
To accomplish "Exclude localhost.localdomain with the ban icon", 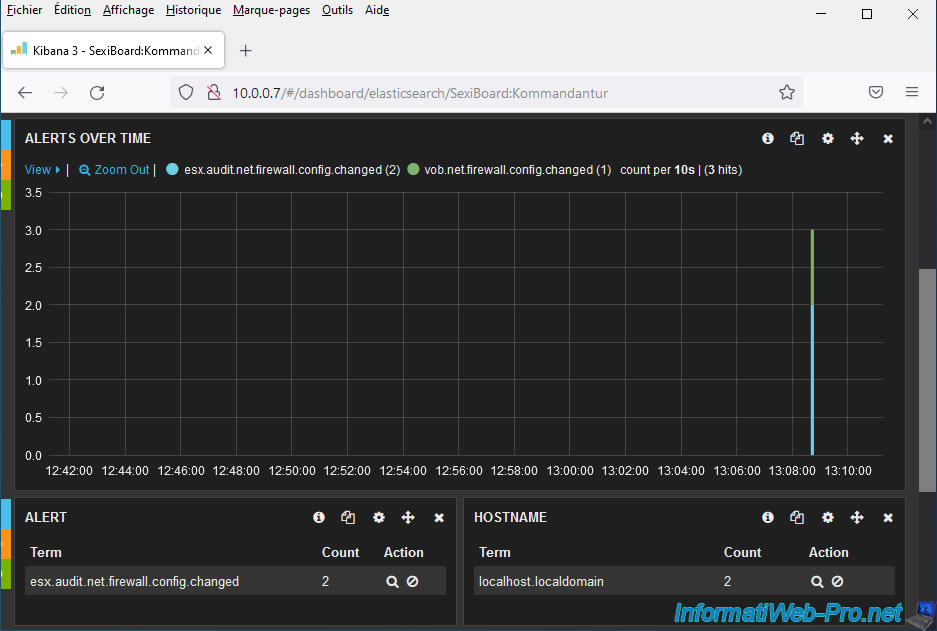I will point(837,581).
